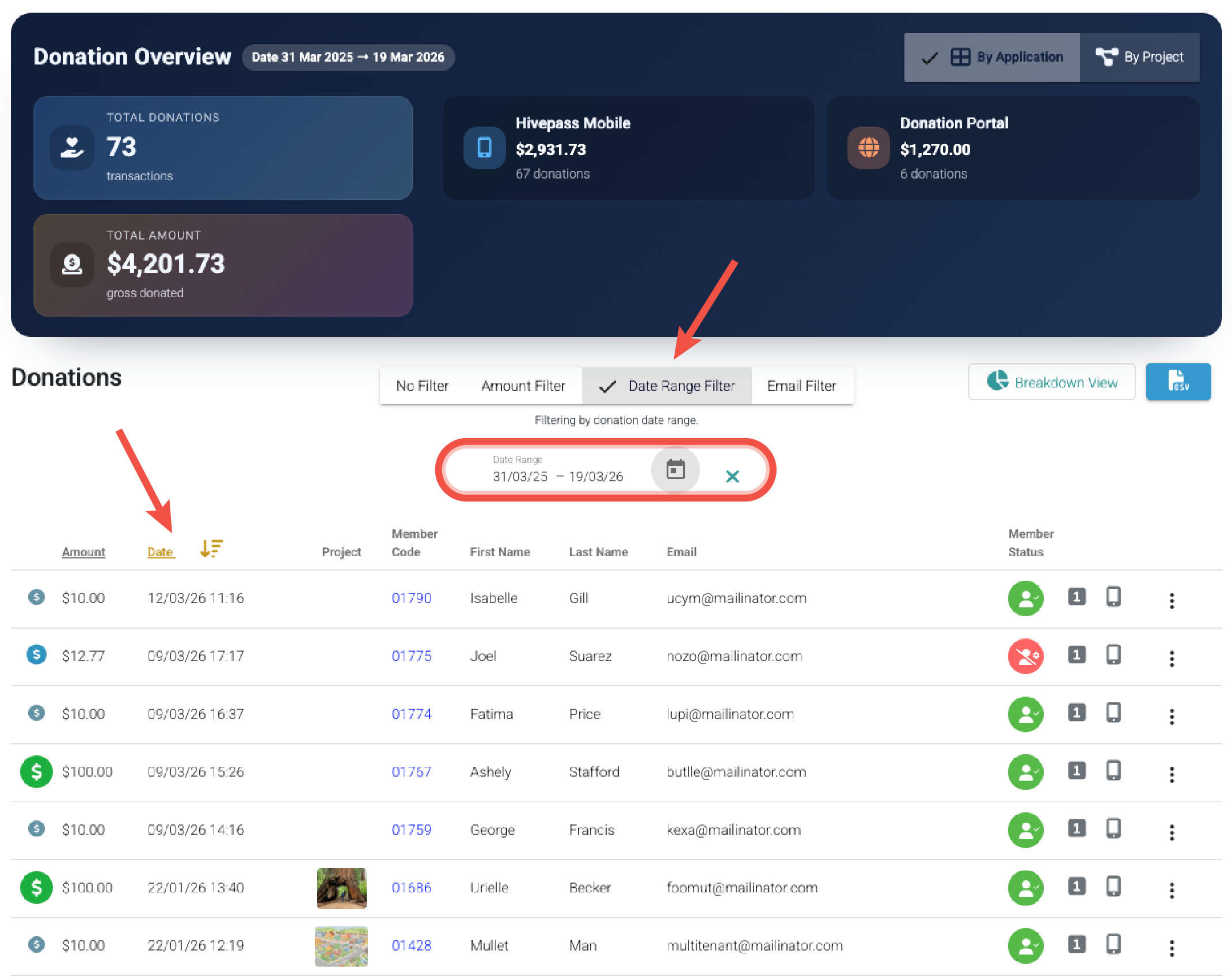Image resolution: width=1232 pixels, height=977 pixels.
Task: Switch to the Amount Filter tab
Action: tap(523, 386)
